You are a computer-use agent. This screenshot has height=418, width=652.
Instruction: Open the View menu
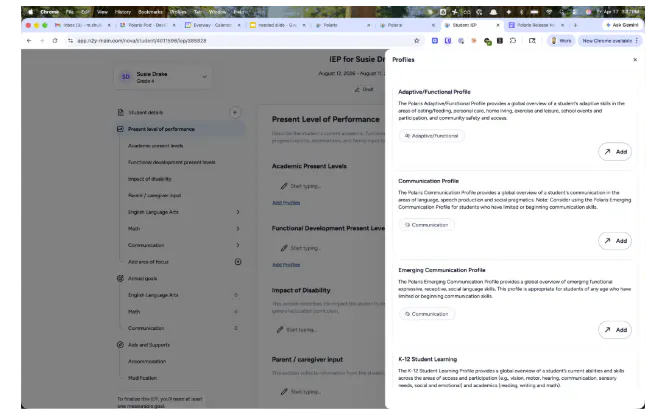(103, 12)
